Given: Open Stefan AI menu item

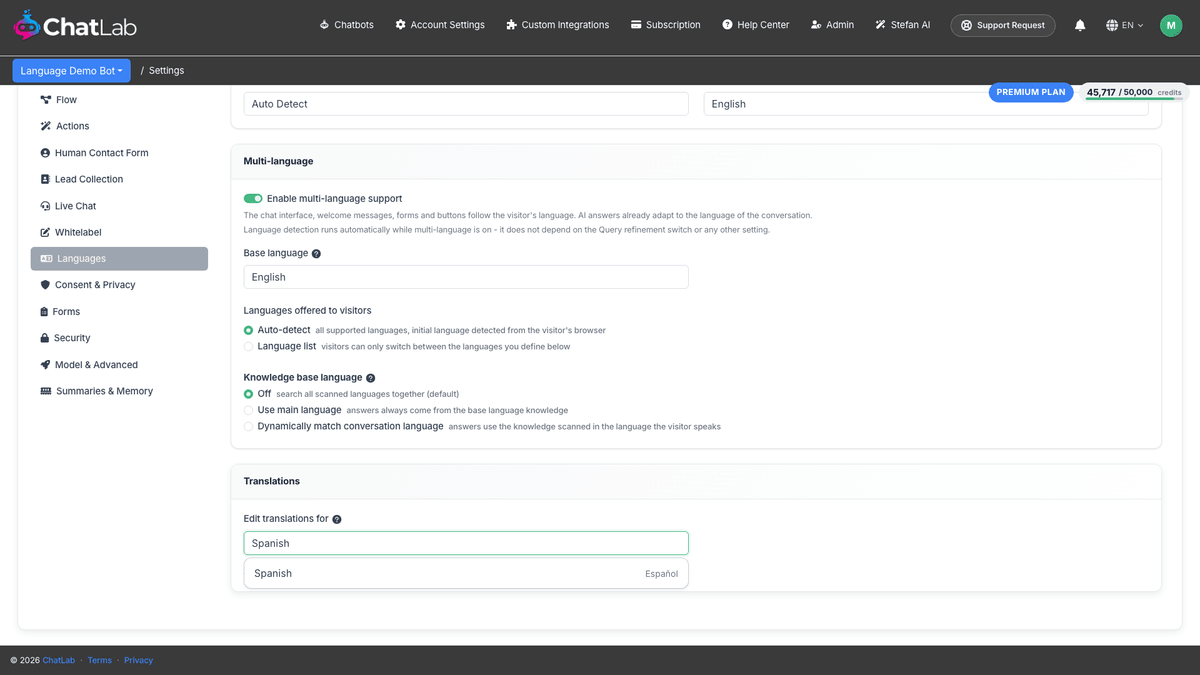Looking at the screenshot, I should pos(903,25).
